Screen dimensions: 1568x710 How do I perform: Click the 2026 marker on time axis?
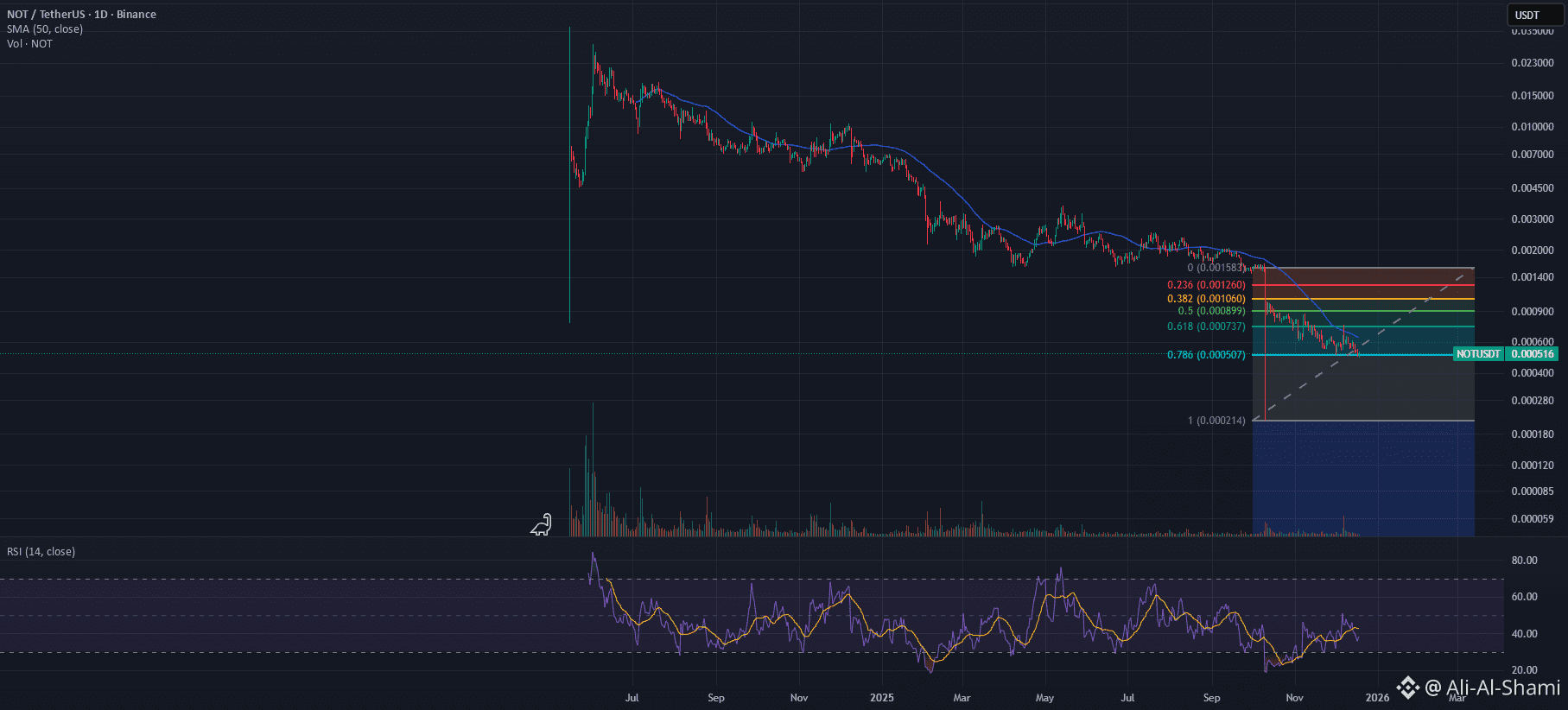1377,698
